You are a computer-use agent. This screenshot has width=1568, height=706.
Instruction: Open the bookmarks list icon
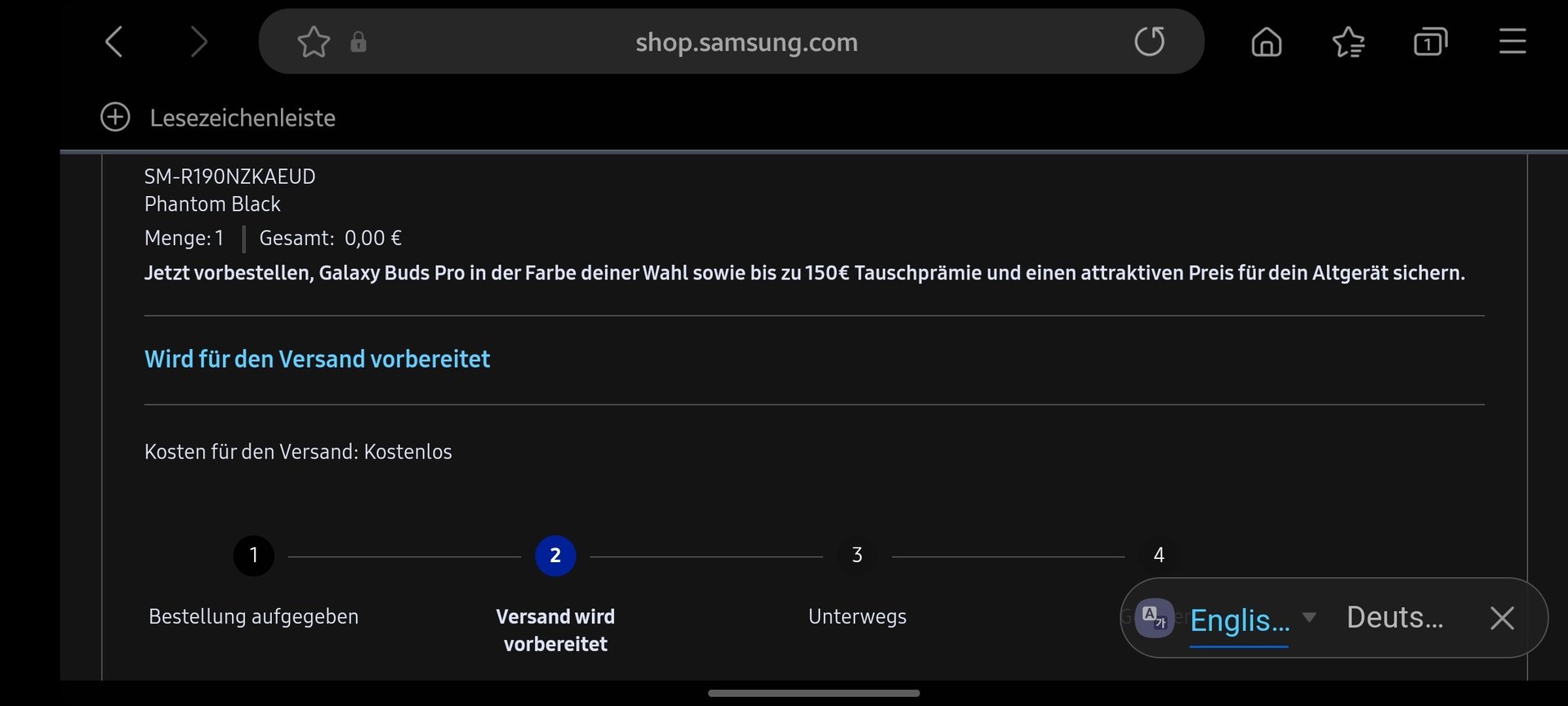click(x=1348, y=42)
